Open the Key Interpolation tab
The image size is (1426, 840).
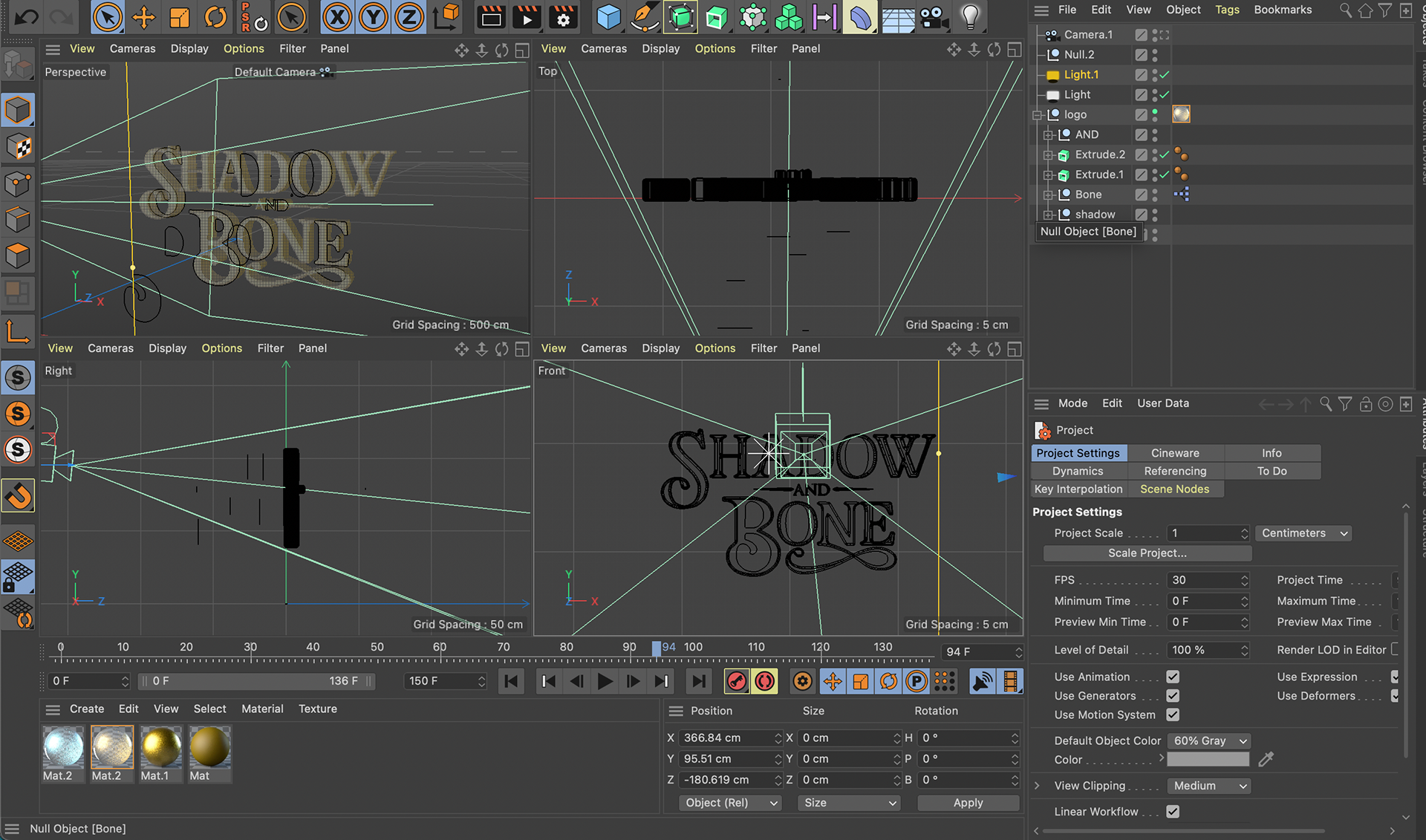[1078, 489]
